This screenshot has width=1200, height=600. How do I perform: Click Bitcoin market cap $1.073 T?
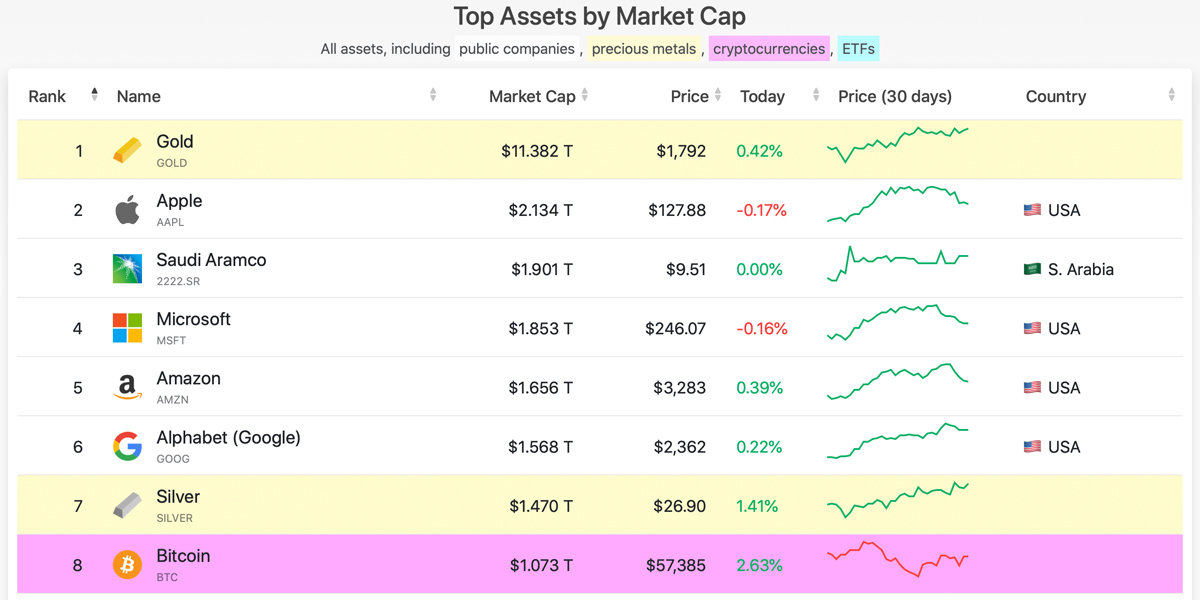[x=541, y=565]
